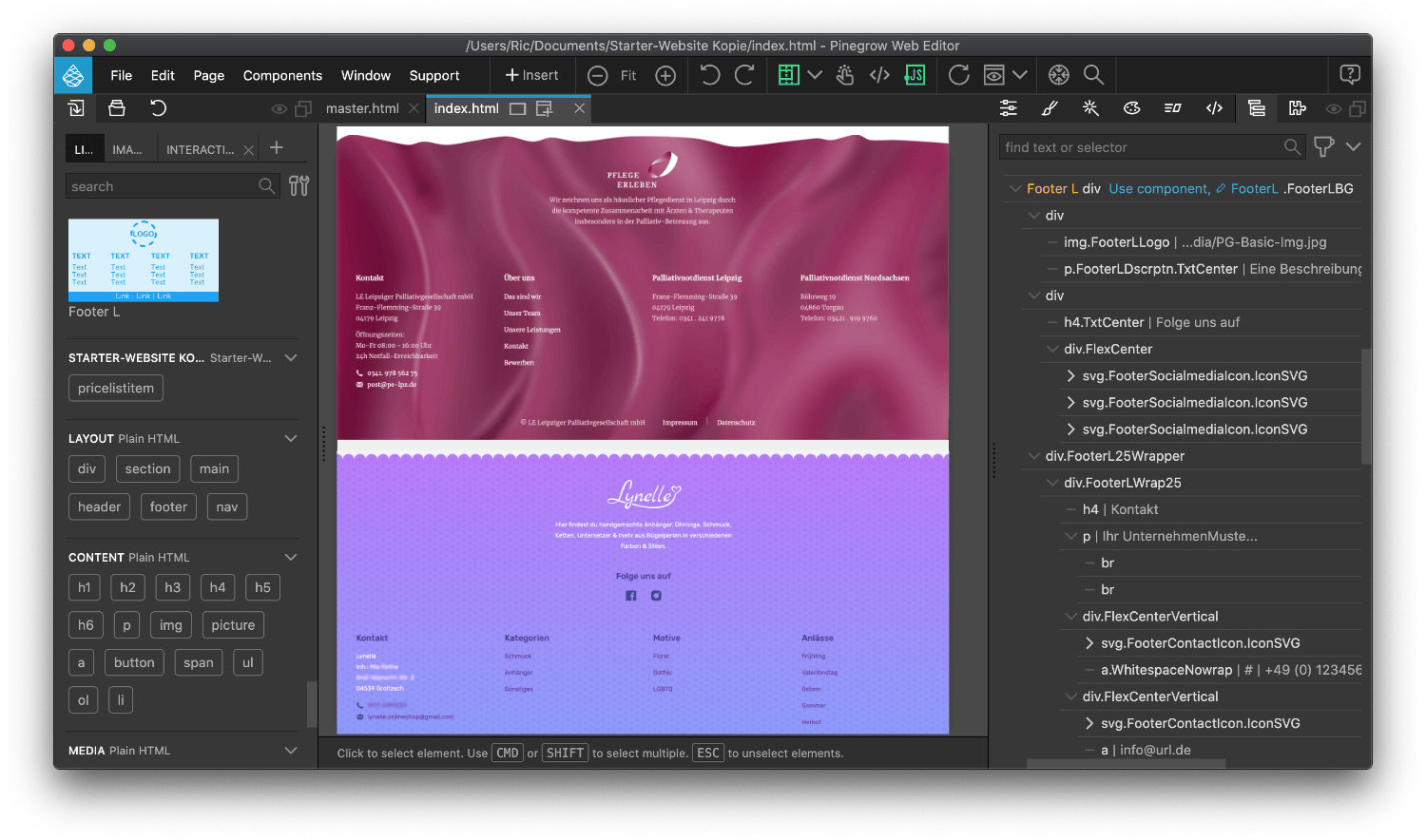Click the open project icon in left panel bar
This screenshot has height=840, width=1426.
click(x=76, y=108)
